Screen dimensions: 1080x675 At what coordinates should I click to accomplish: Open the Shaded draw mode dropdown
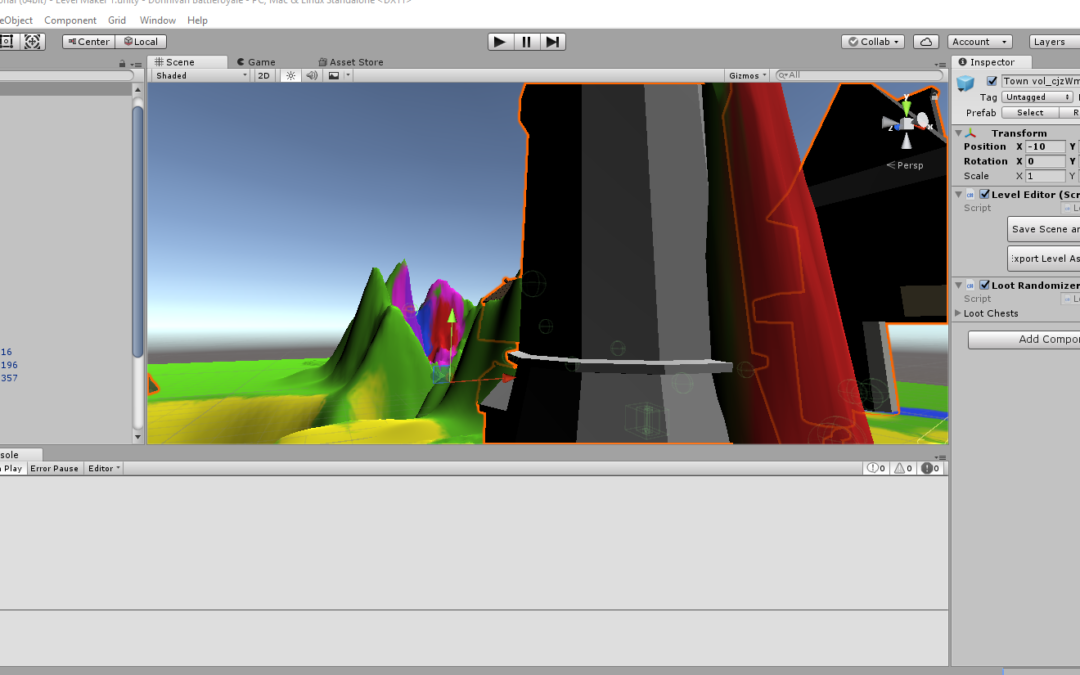[x=201, y=76]
